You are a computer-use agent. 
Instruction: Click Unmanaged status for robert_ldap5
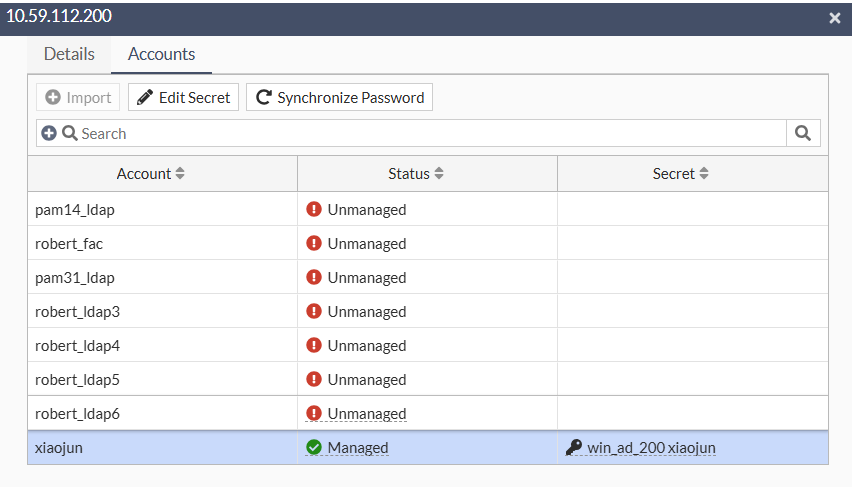(367, 379)
